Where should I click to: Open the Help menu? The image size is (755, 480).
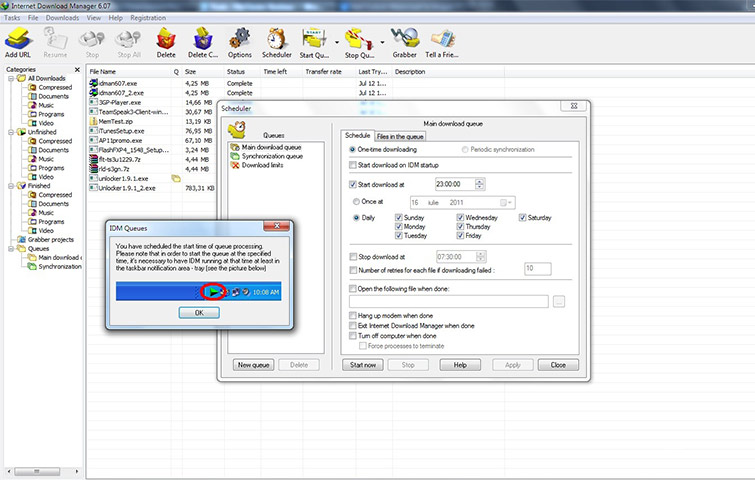click(x=116, y=18)
